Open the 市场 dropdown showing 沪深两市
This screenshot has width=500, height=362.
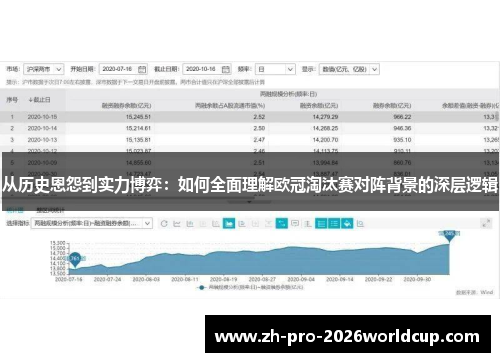tap(44, 69)
